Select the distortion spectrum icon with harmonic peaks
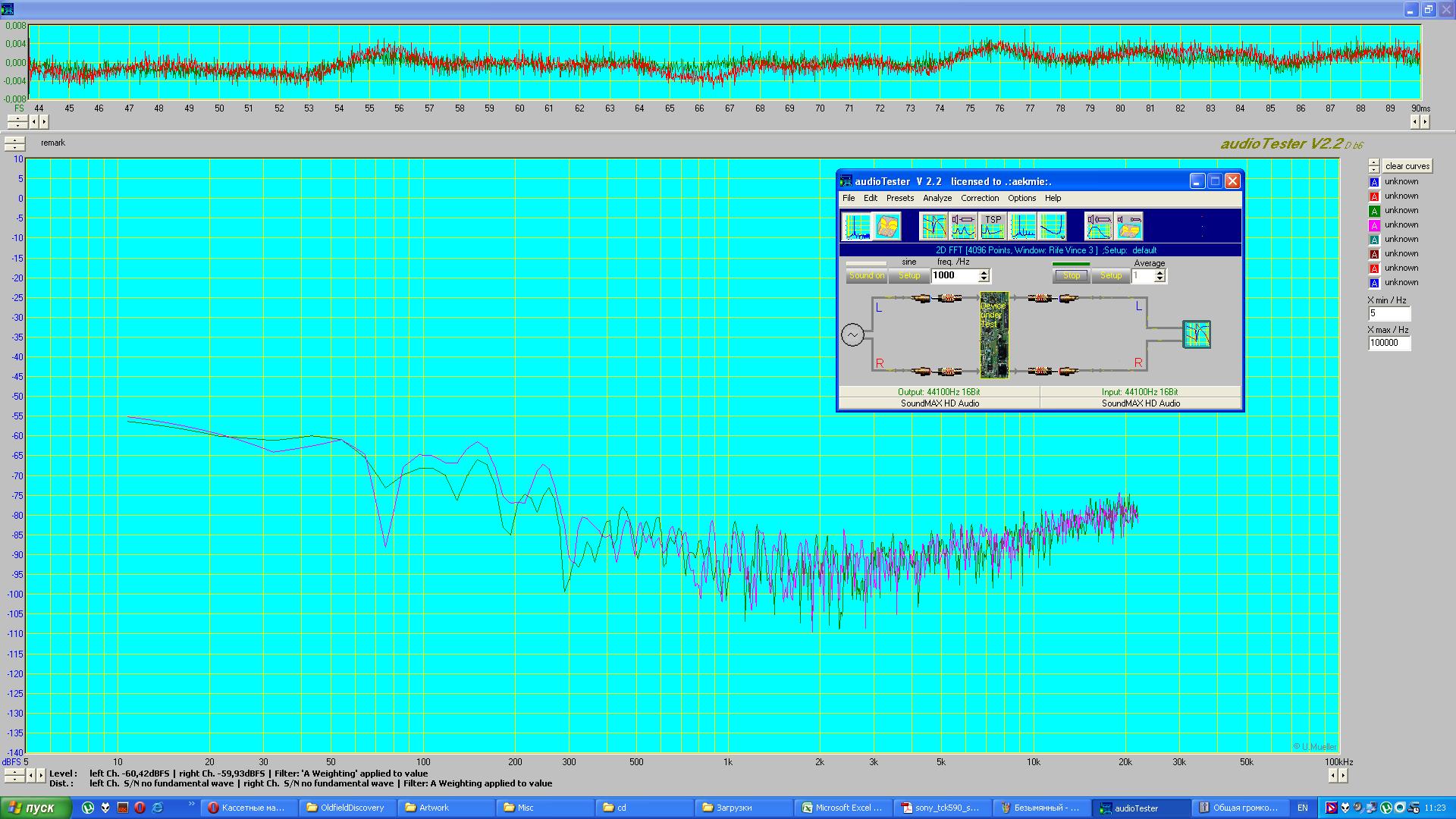Screen dimensions: 1456x819 [x=1022, y=226]
